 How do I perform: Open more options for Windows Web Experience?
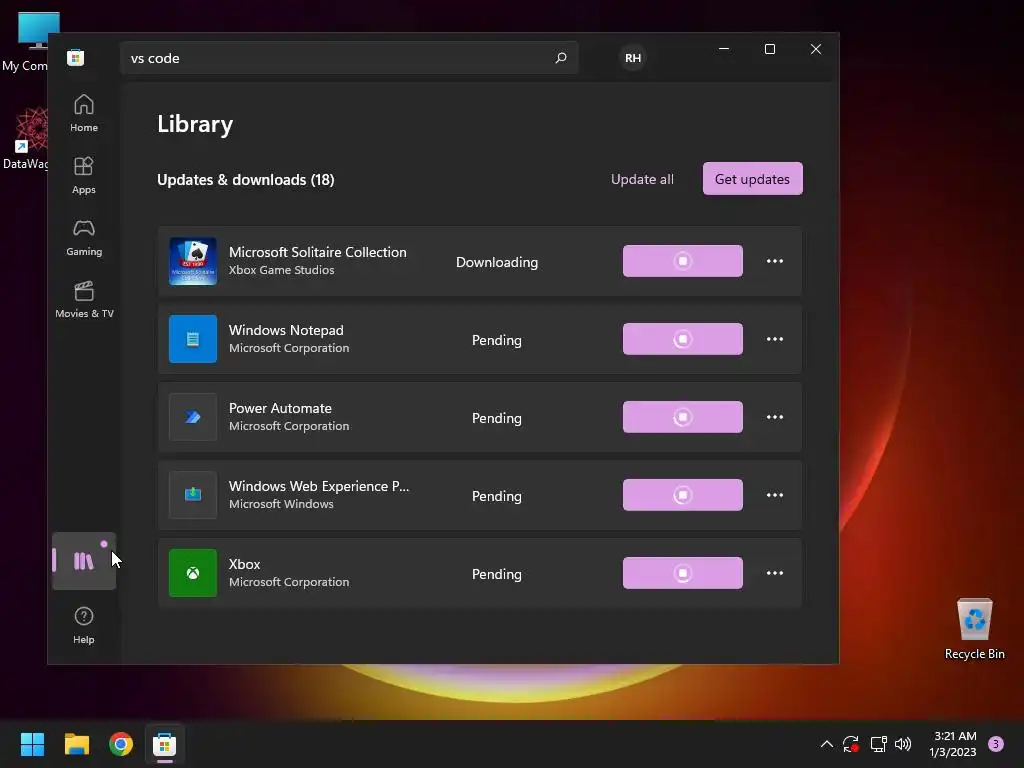[775, 495]
